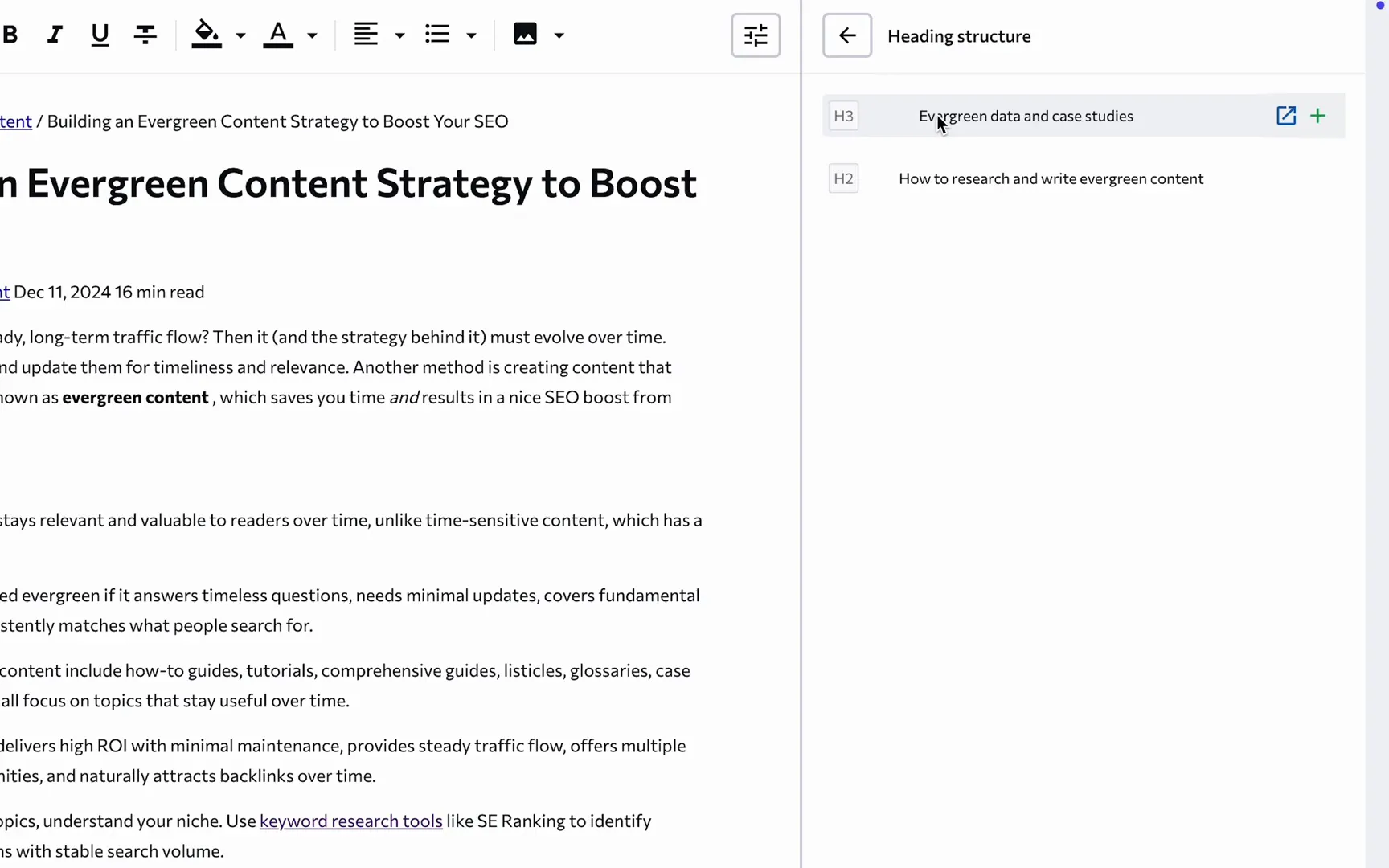Insert an image into the article
The height and width of the screenshot is (868, 1389).
524,34
